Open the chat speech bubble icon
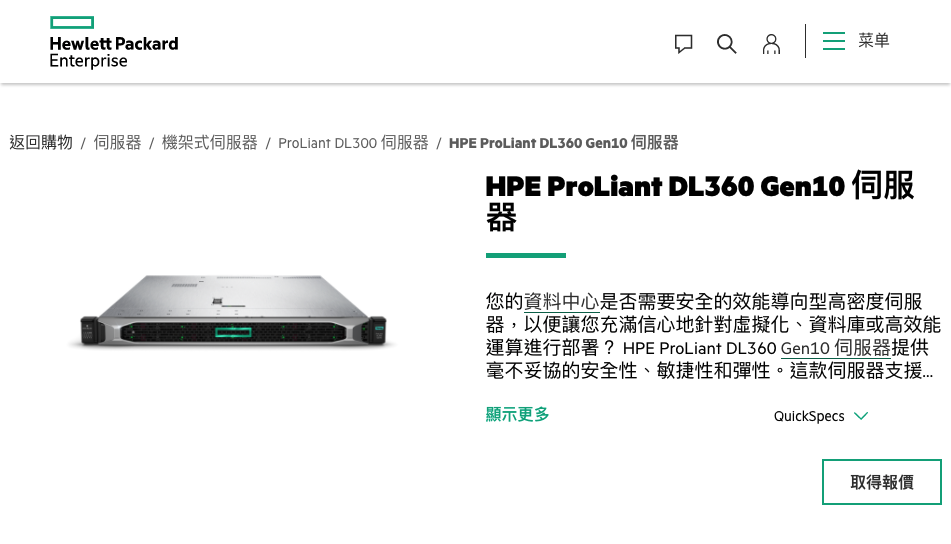This screenshot has width=951, height=544. coord(684,44)
